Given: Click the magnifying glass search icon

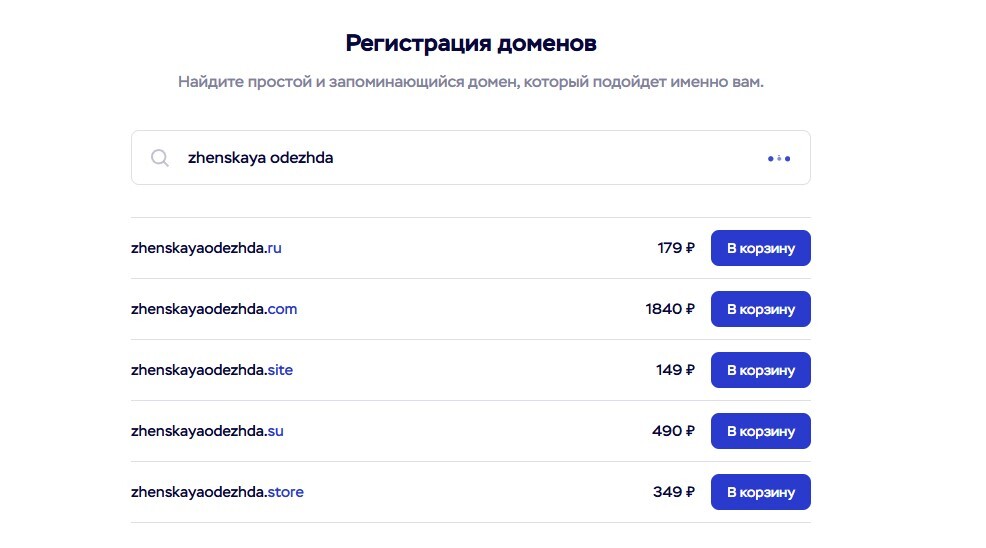Looking at the screenshot, I should coord(160,158).
